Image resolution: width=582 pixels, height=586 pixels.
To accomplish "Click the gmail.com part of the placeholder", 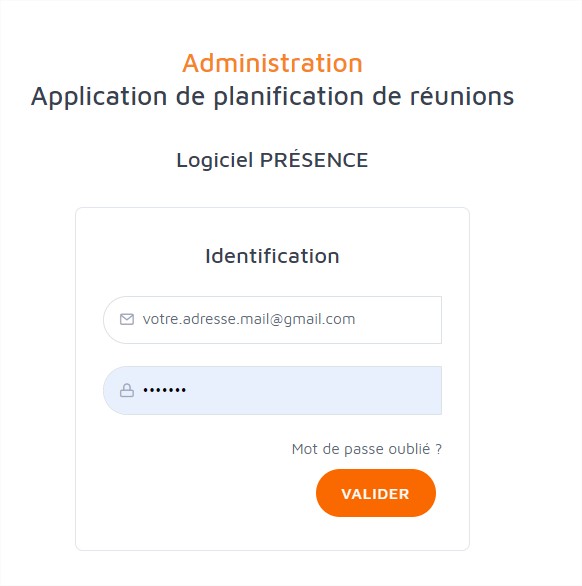I will coord(320,320).
